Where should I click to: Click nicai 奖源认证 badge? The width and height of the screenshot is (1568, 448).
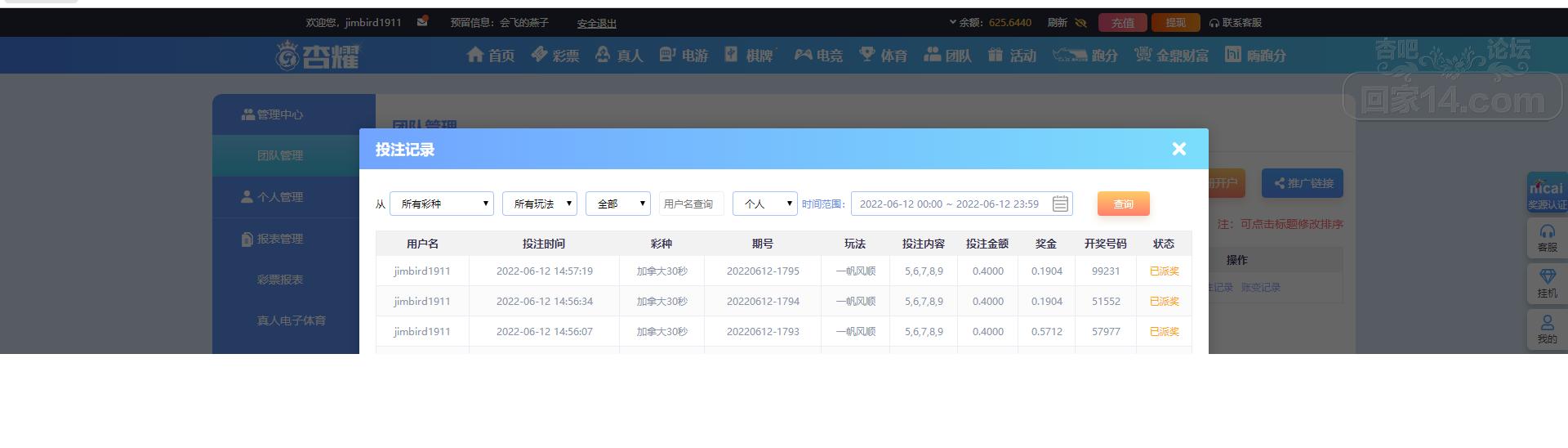1547,194
